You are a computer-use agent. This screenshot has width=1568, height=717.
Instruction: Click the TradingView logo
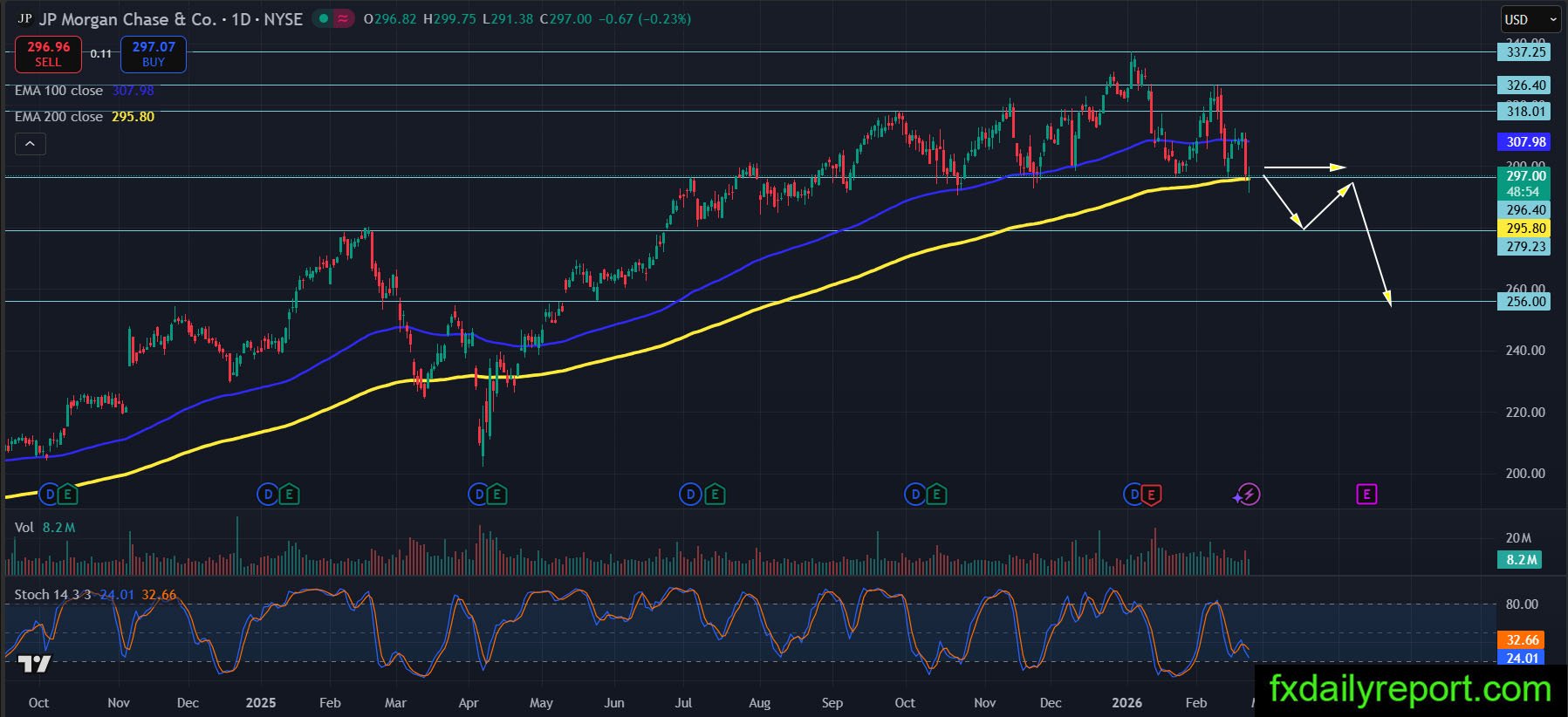[x=35, y=664]
